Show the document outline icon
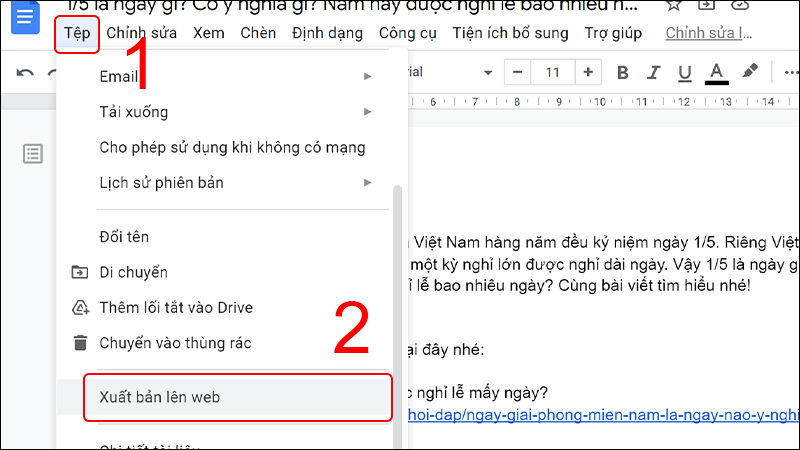This screenshot has width=800, height=450. [x=33, y=154]
